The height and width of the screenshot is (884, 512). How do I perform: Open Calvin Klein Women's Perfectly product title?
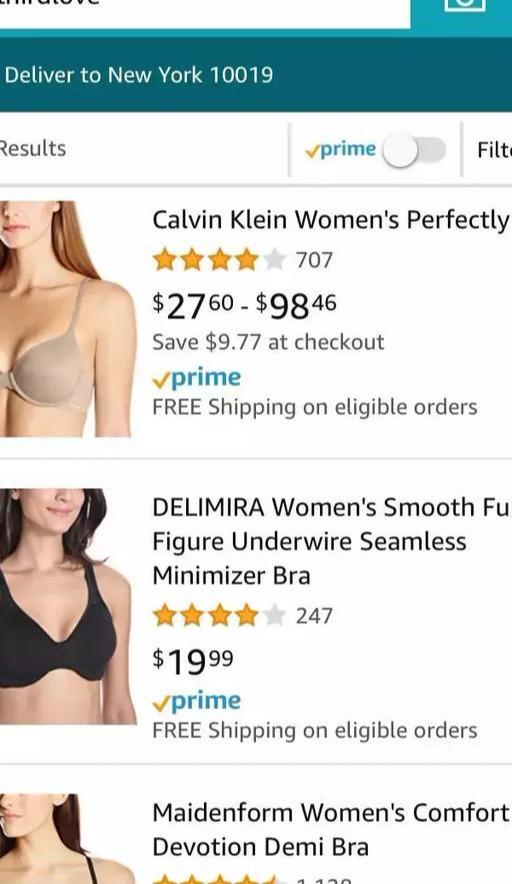coord(331,220)
